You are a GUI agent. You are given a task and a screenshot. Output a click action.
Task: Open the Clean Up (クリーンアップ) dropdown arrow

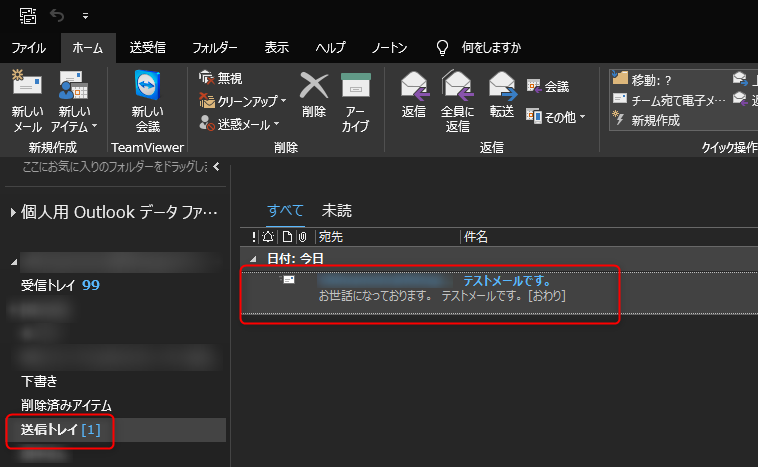point(284,101)
